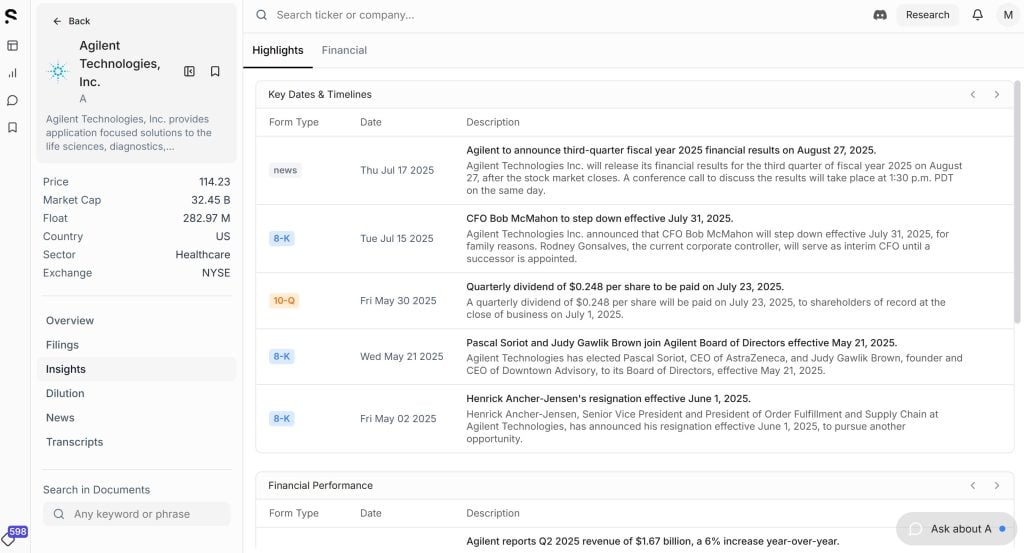This screenshot has height=553, width=1024.
Task: Go to next Financial Performance page
Action: pyautogui.click(x=996, y=486)
